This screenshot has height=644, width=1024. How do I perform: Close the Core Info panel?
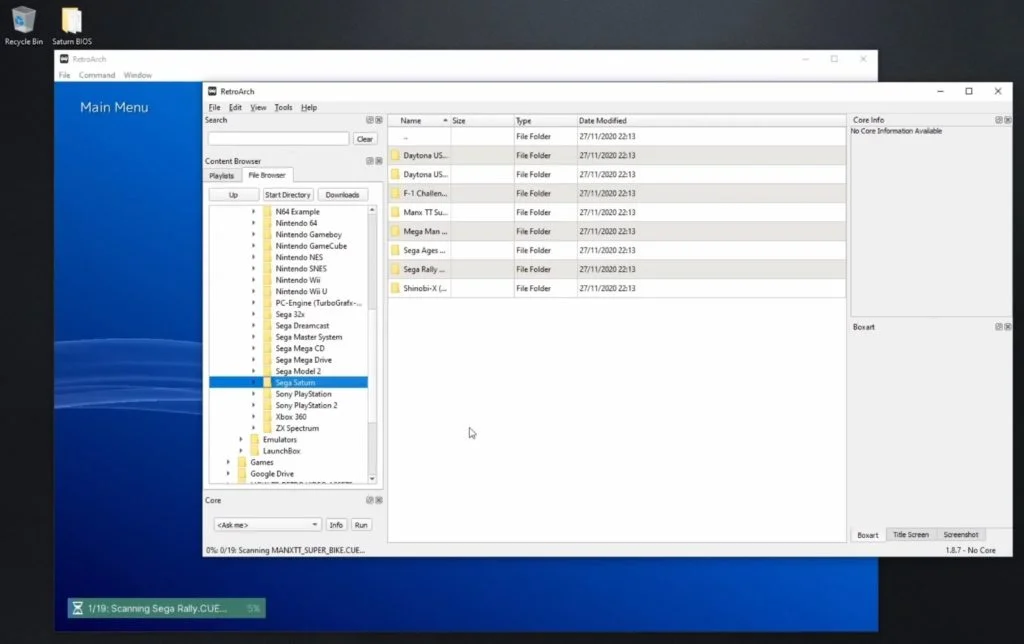pyautogui.click(x=1008, y=120)
